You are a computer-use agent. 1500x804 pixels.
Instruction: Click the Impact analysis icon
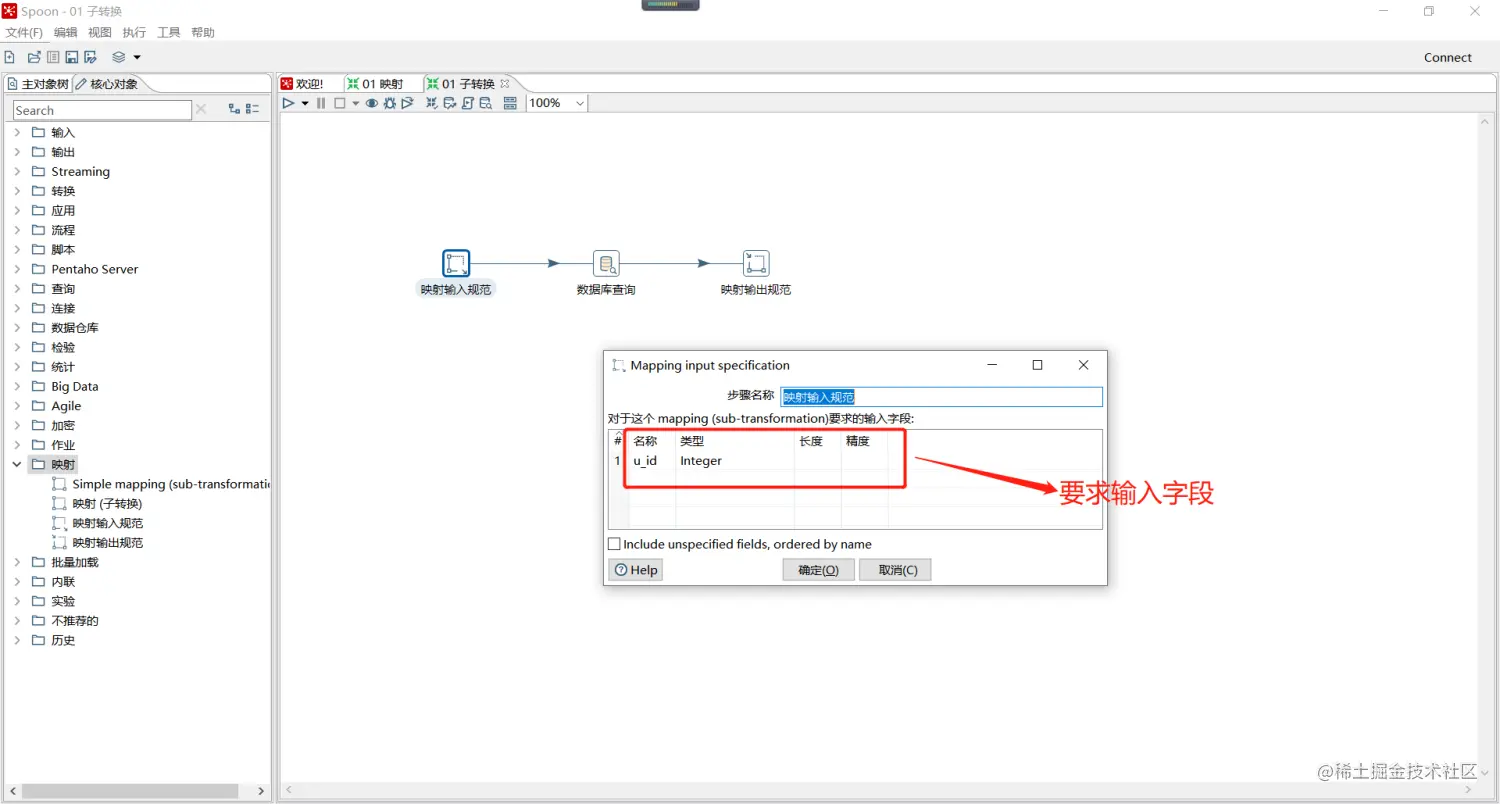point(450,103)
